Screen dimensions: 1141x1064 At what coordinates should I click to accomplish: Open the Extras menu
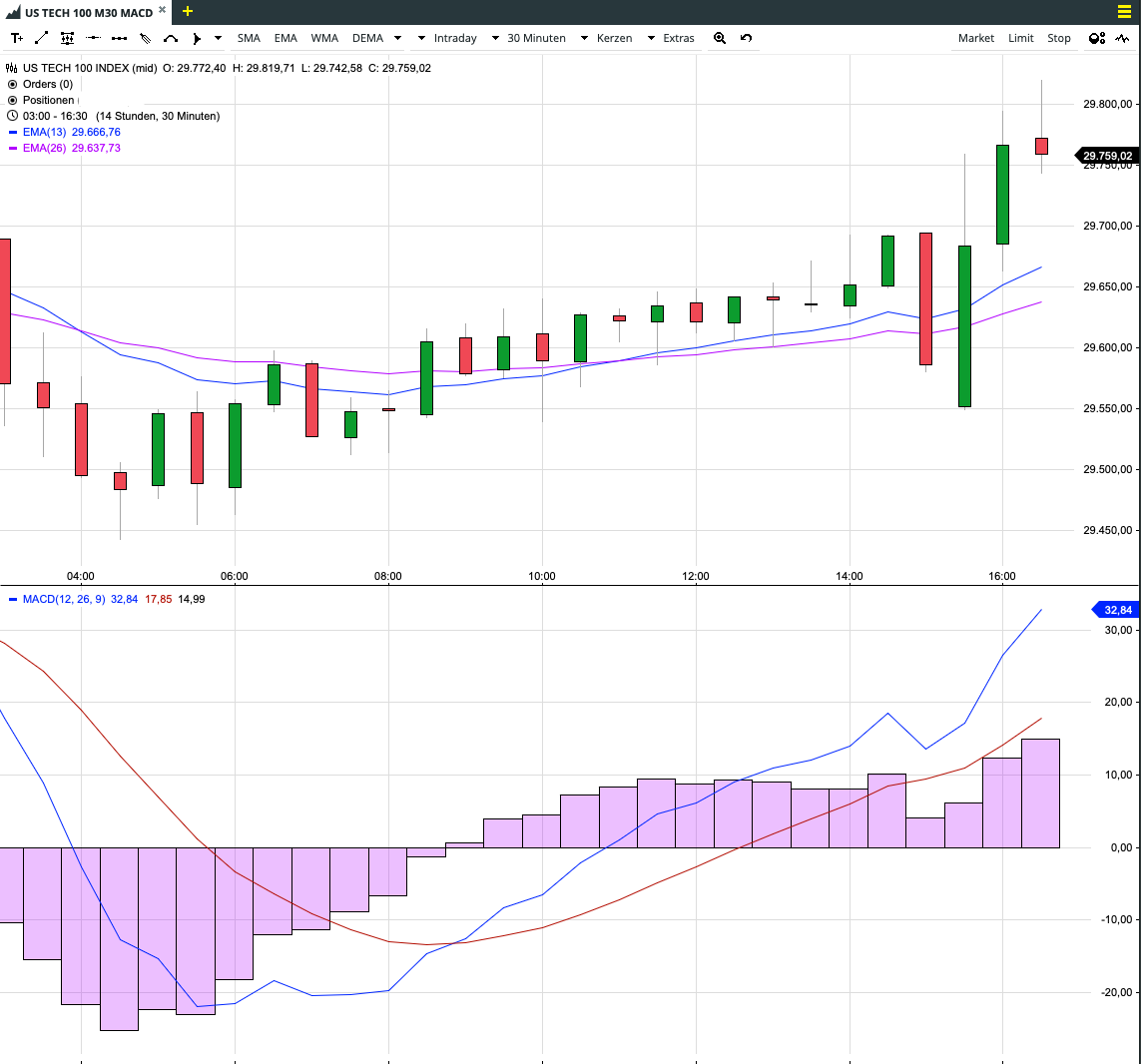(671, 38)
